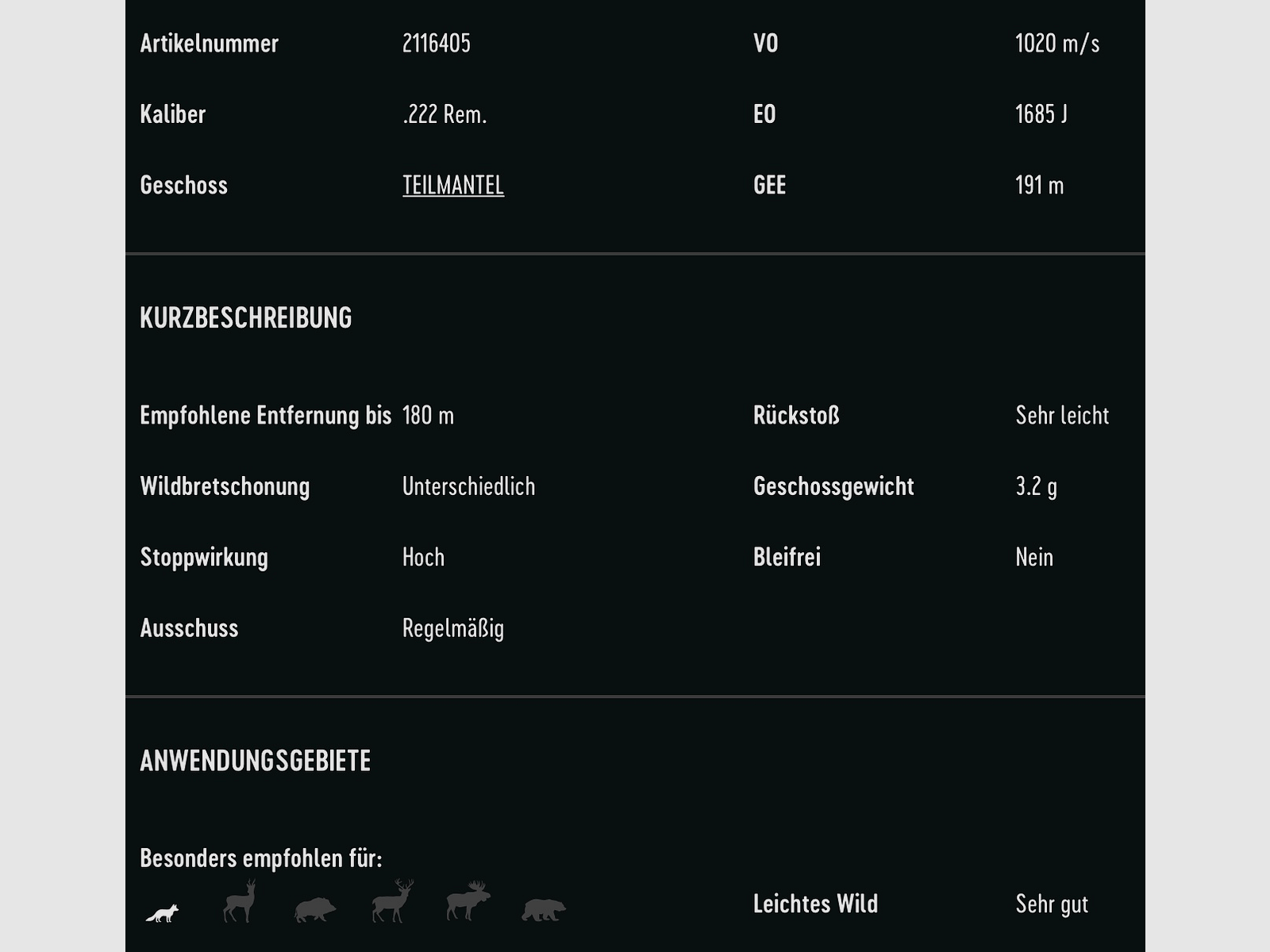
Task: Click the bear icon
Action: tap(544, 909)
